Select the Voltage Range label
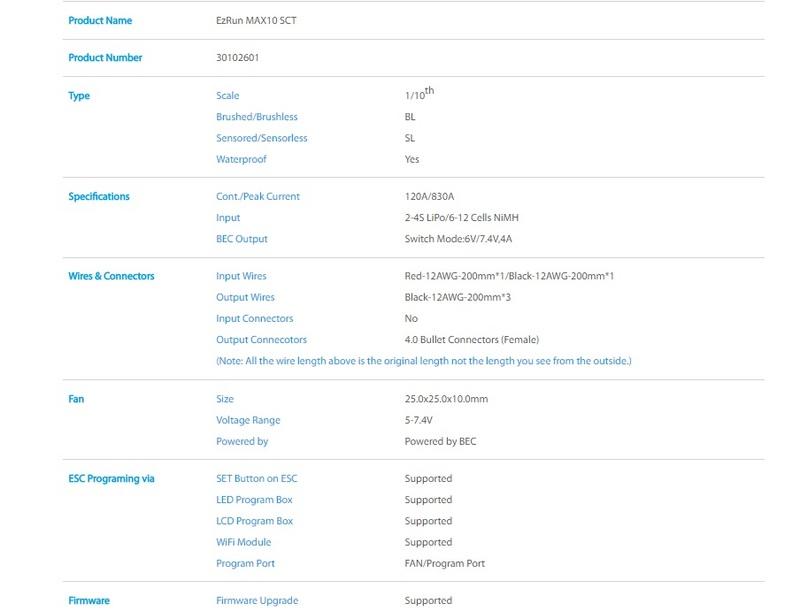 click(x=248, y=420)
